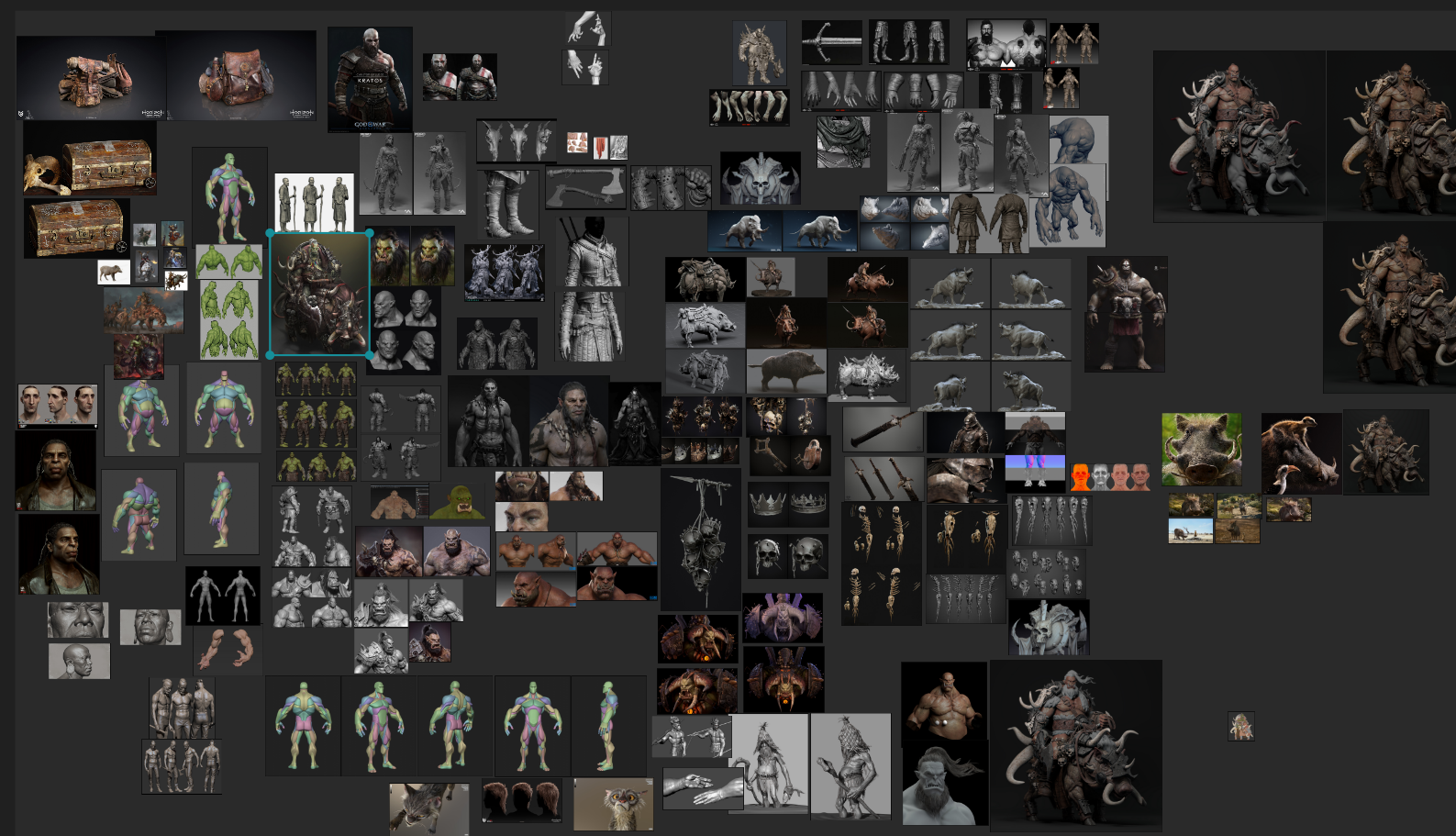The image size is (1456, 836).
Task: Select the standing orc with red loincloth image
Action: [x=1125, y=314]
